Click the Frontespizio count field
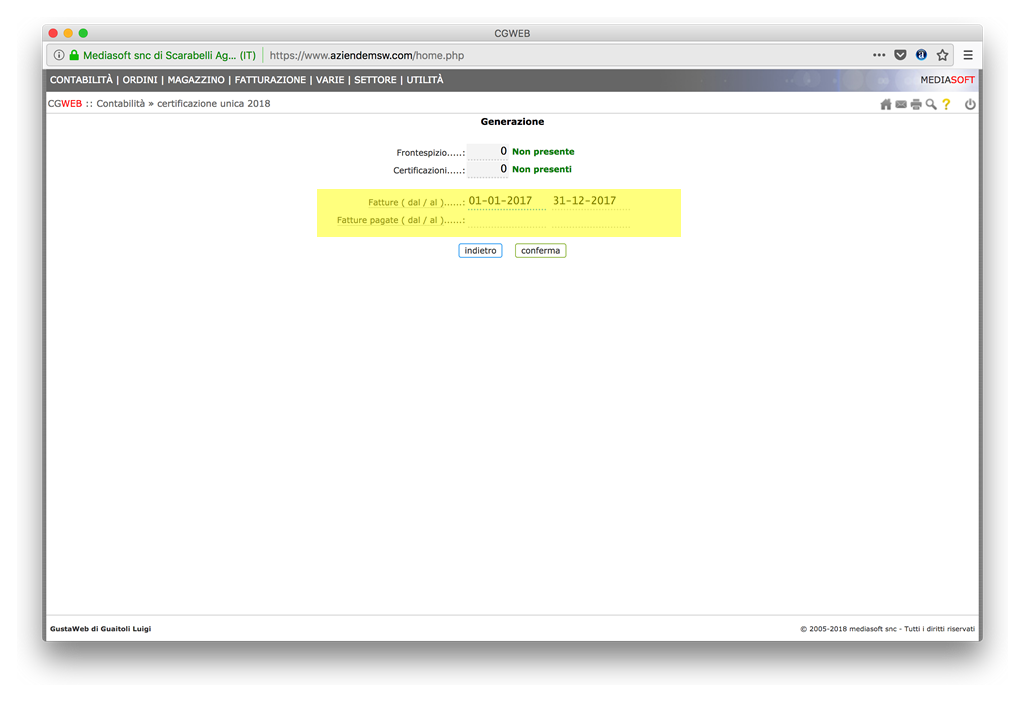Screen dimensions: 1024x701 pos(487,152)
